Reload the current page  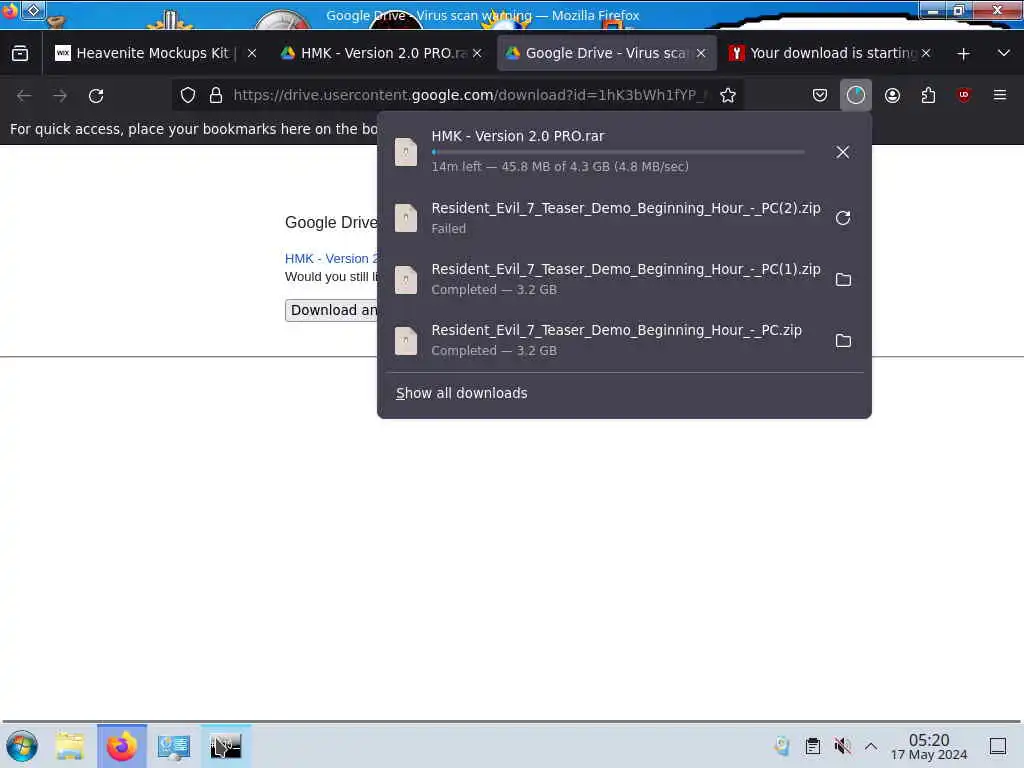tap(96, 96)
